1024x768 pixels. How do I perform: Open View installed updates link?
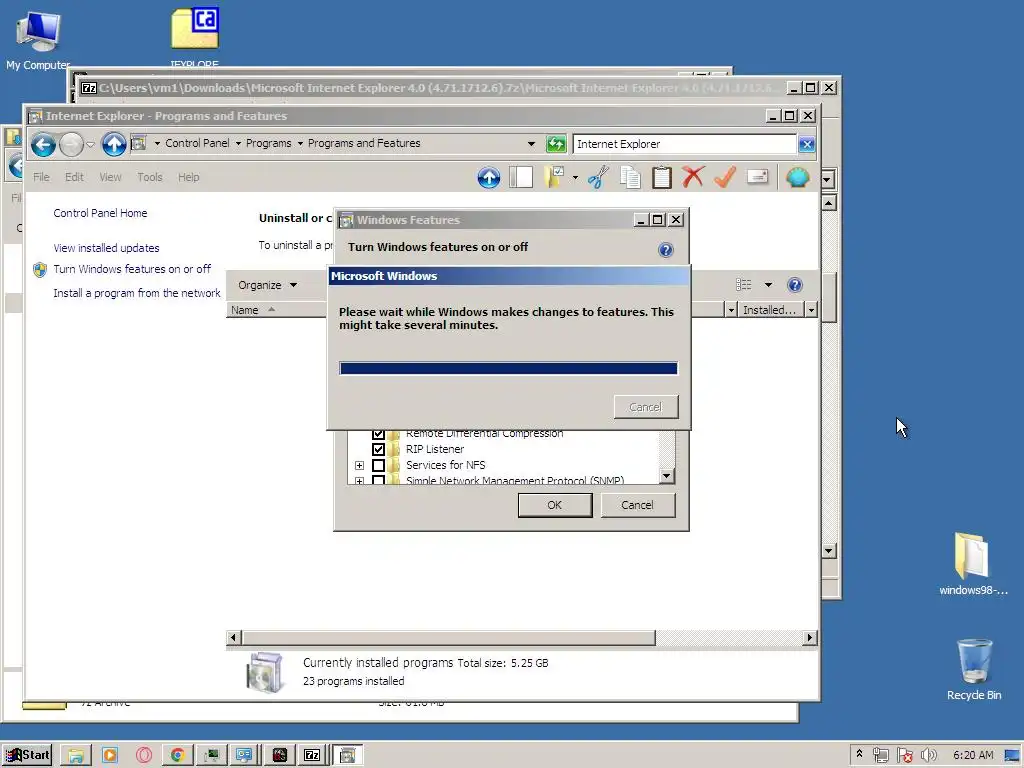coord(106,248)
